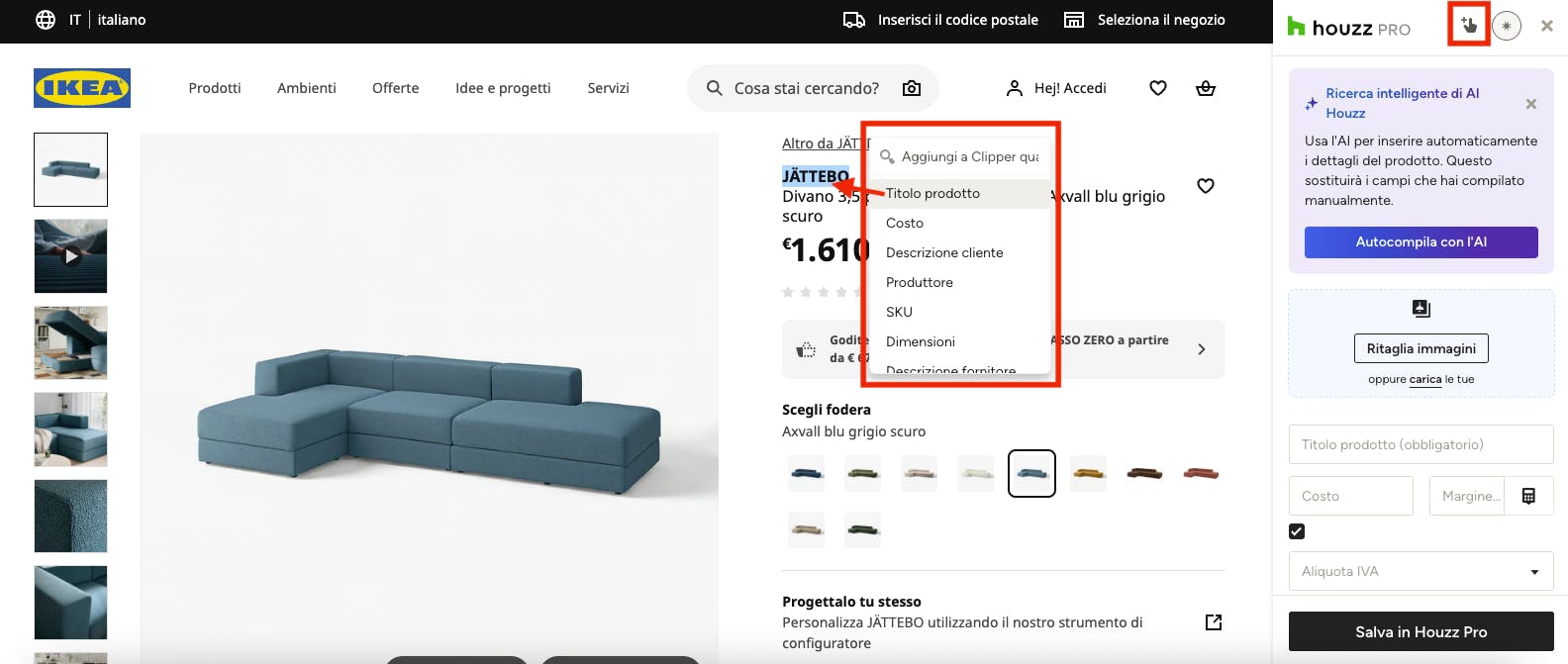Click magnifier icon in Aggiungi a Clipper popup

click(887, 156)
